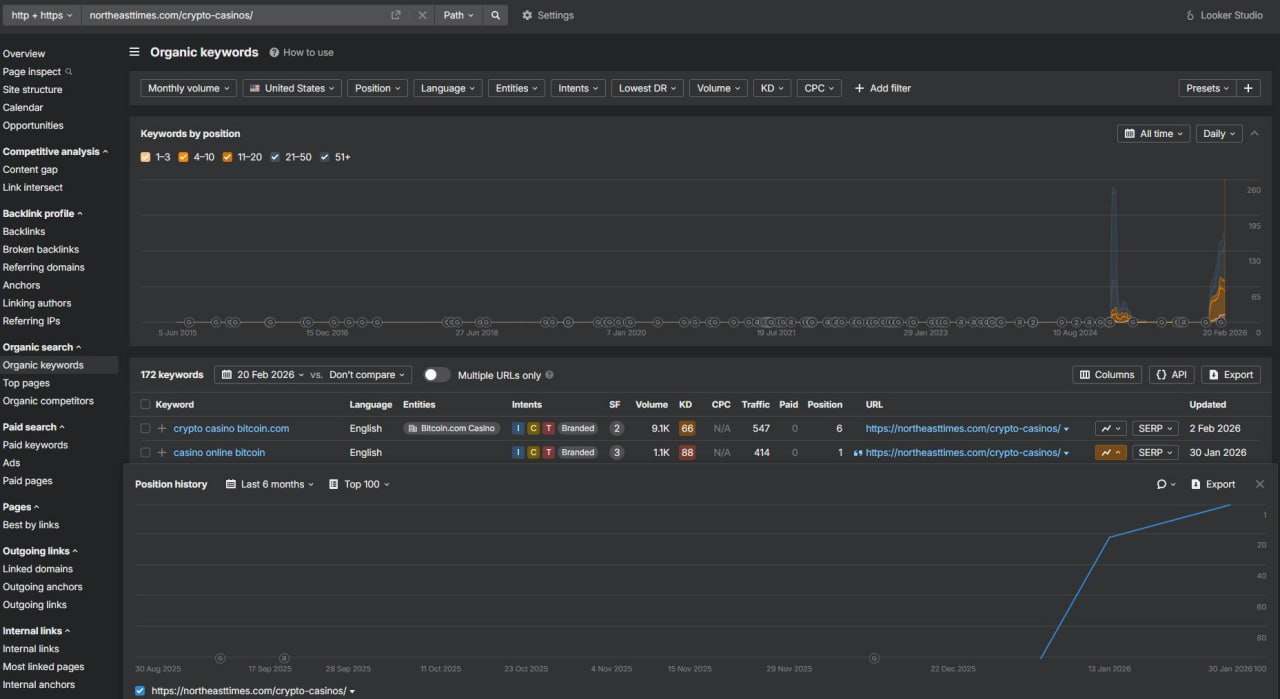Screen dimensions: 1280x699
Task: Open the United States country dropdown
Action: point(294,88)
